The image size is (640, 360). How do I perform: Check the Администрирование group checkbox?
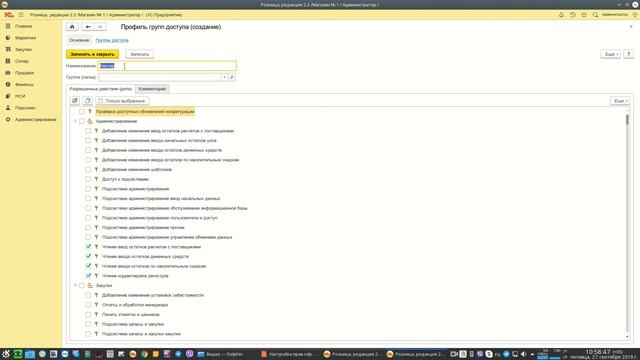tap(82, 121)
